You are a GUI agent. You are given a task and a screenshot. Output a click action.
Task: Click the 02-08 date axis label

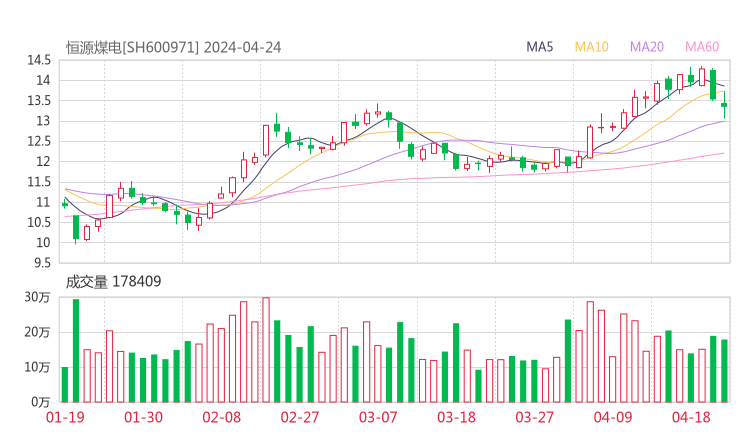coord(221,417)
